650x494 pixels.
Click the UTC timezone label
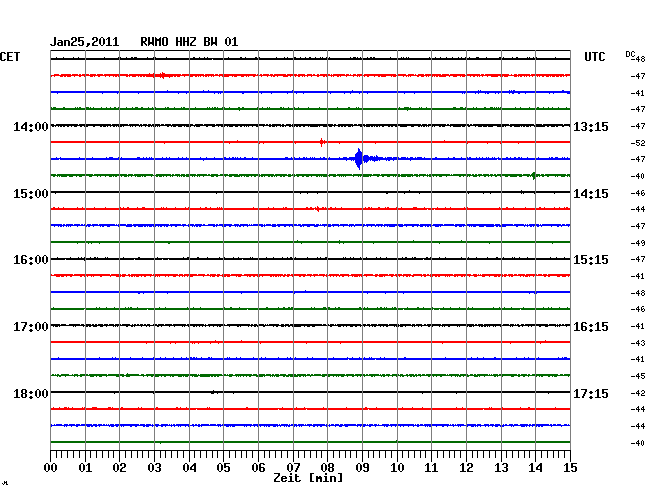click(595, 57)
